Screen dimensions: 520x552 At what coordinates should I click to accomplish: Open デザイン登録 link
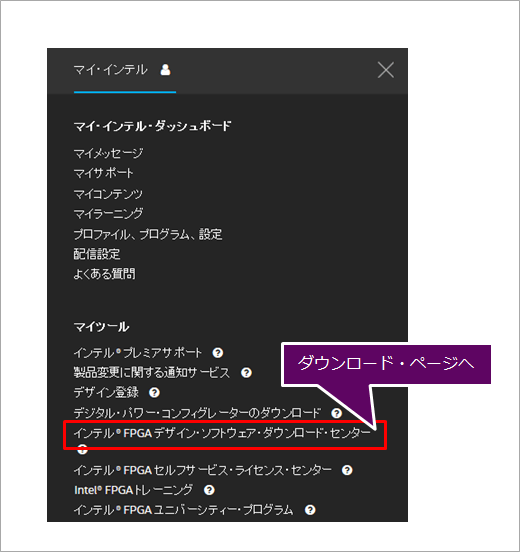[106, 392]
